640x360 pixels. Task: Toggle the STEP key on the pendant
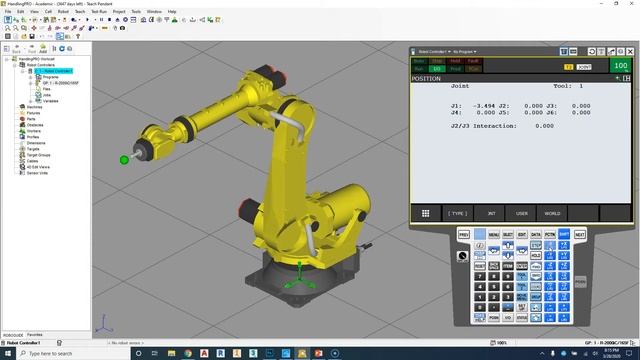click(536, 245)
